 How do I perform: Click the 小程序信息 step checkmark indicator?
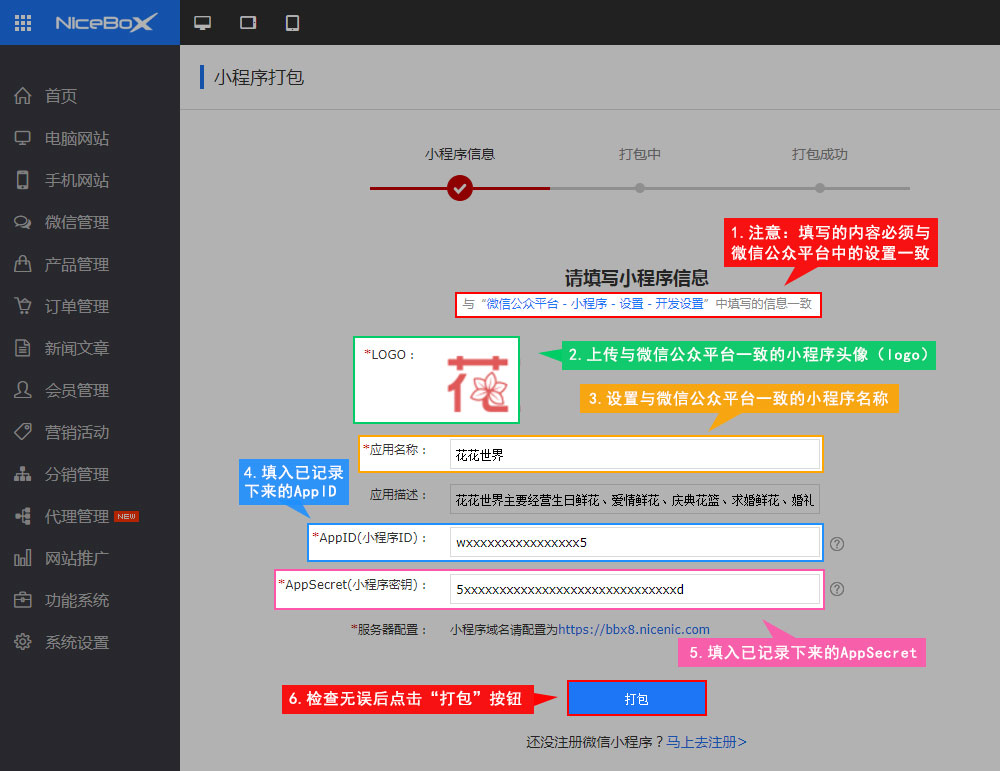point(460,187)
